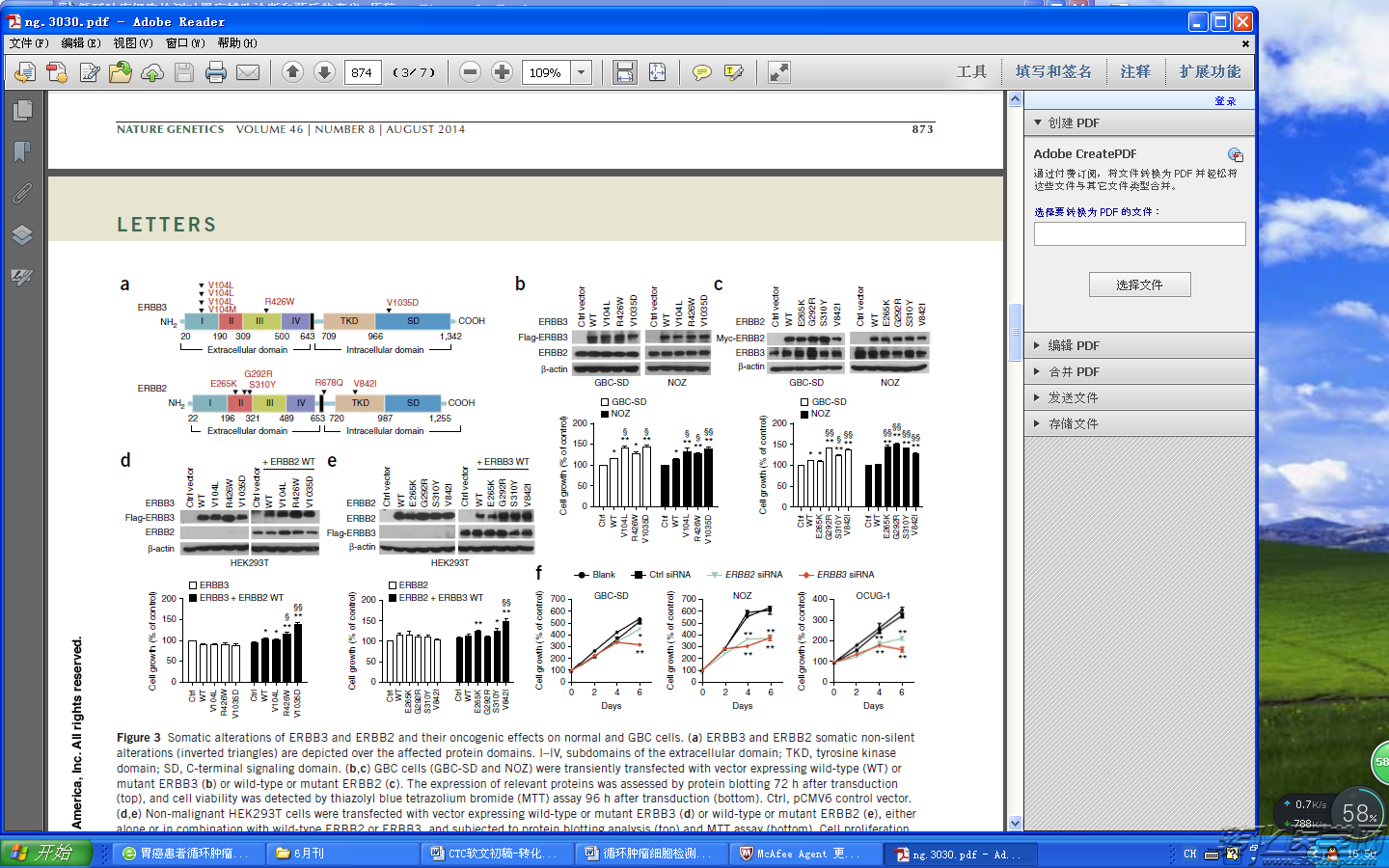Switch to 循环肿瘤细胞检测 taskbar item
This screenshot has width=1389, height=868.
pyautogui.click(x=650, y=854)
